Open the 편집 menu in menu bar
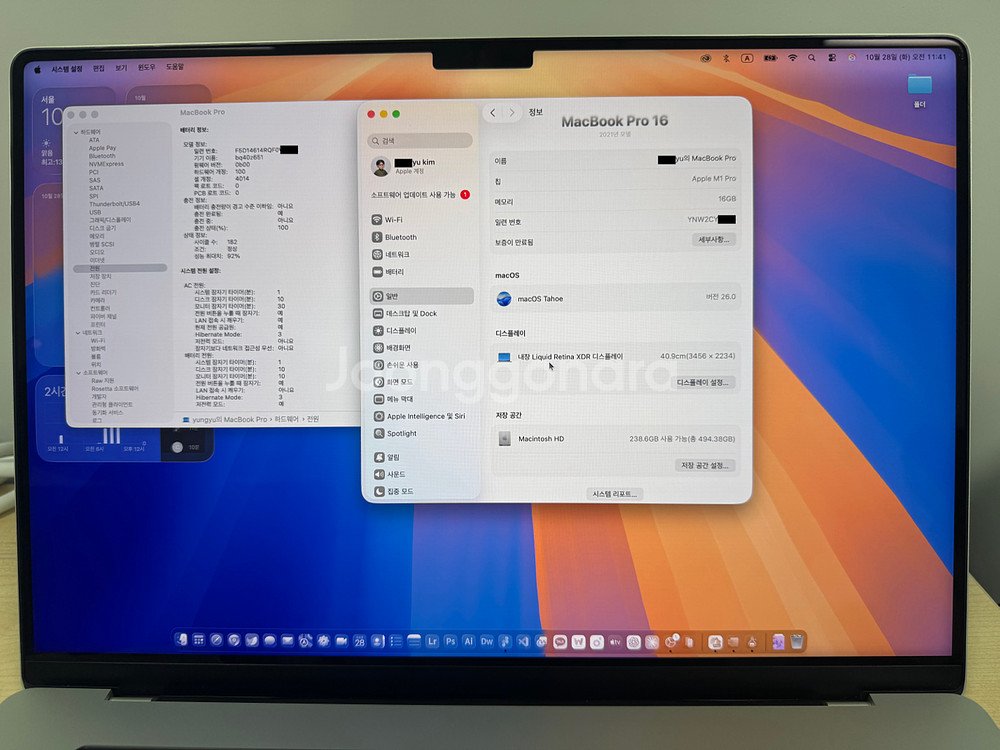 pos(98,68)
